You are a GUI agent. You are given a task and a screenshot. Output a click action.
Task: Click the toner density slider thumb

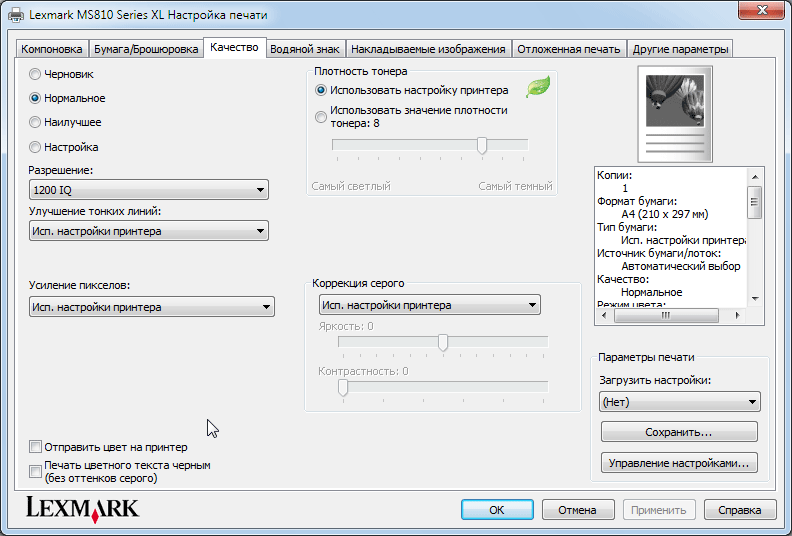[482, 145]
